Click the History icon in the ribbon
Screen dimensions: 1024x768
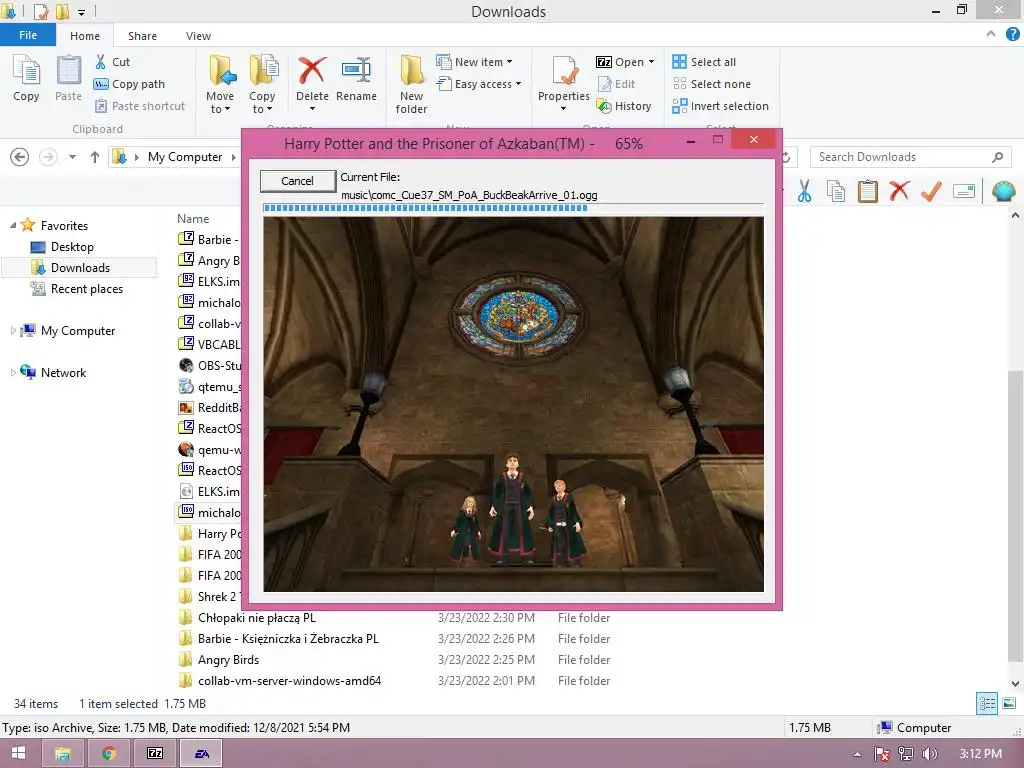click(x=604, y=106)
